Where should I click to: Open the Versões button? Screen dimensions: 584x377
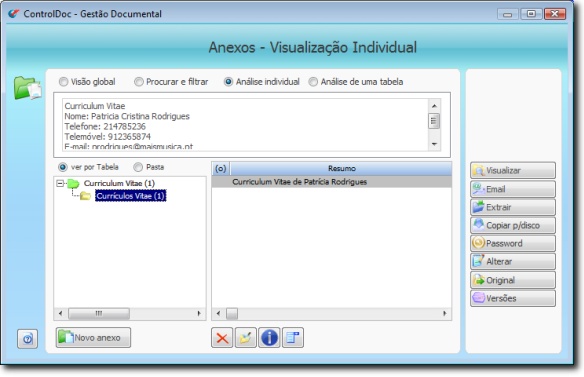coord(512,298)
